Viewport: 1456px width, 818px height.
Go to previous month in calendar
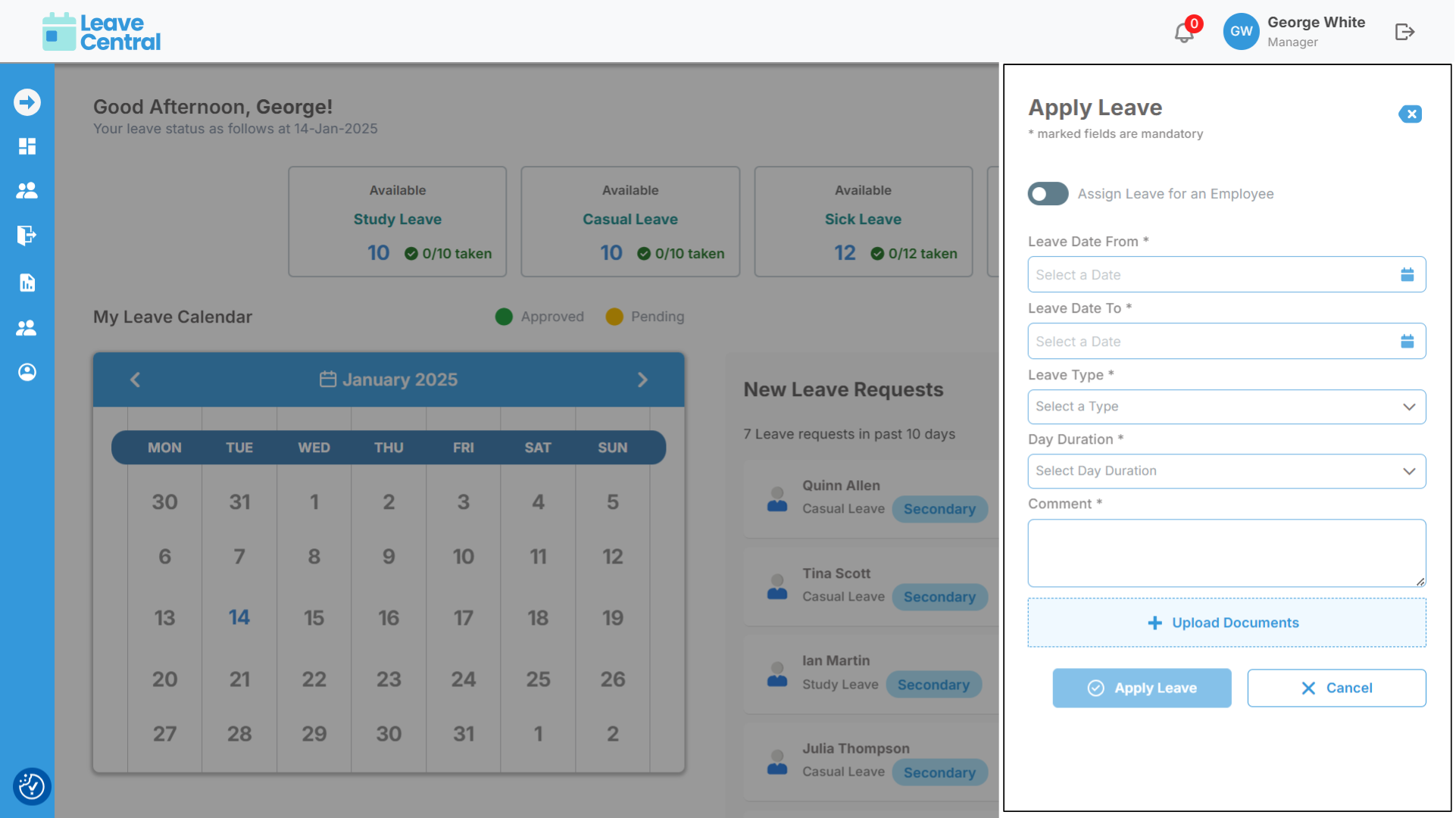tap(136, 379)
